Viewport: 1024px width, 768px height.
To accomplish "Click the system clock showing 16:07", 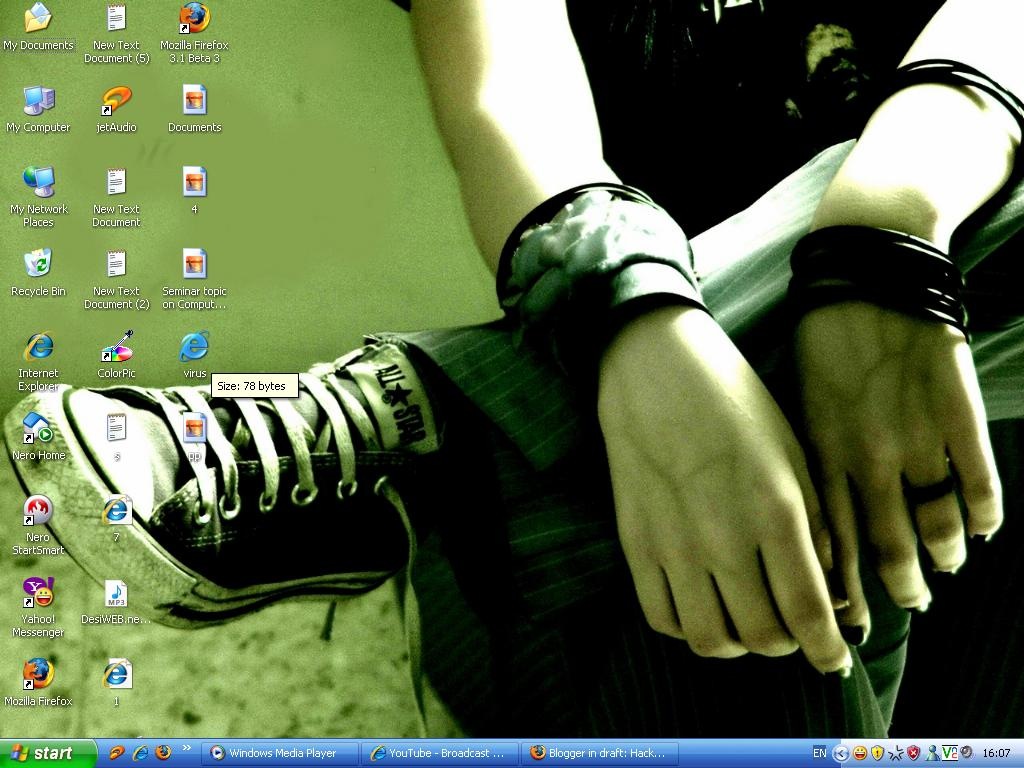I will (x=996, y=753).
